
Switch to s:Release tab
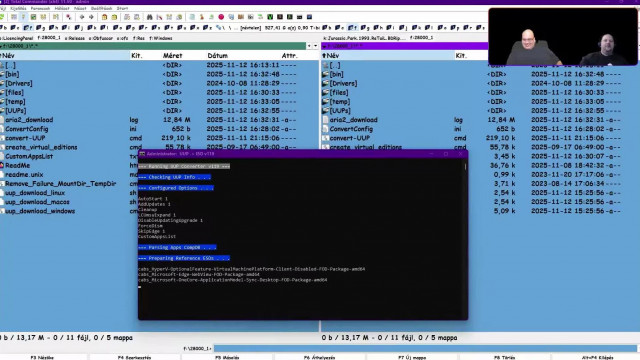[75, 38]
